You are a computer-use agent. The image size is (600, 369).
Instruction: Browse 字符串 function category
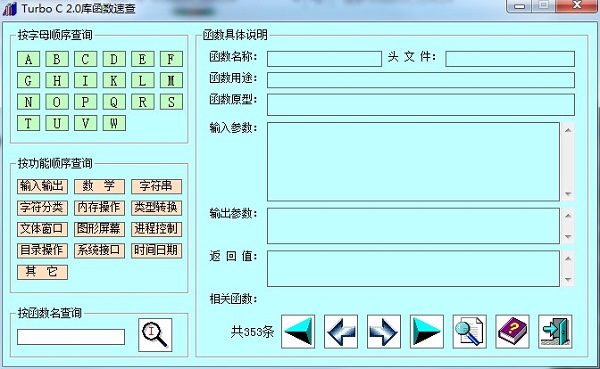pyautogui.click(x=156, y=186)
